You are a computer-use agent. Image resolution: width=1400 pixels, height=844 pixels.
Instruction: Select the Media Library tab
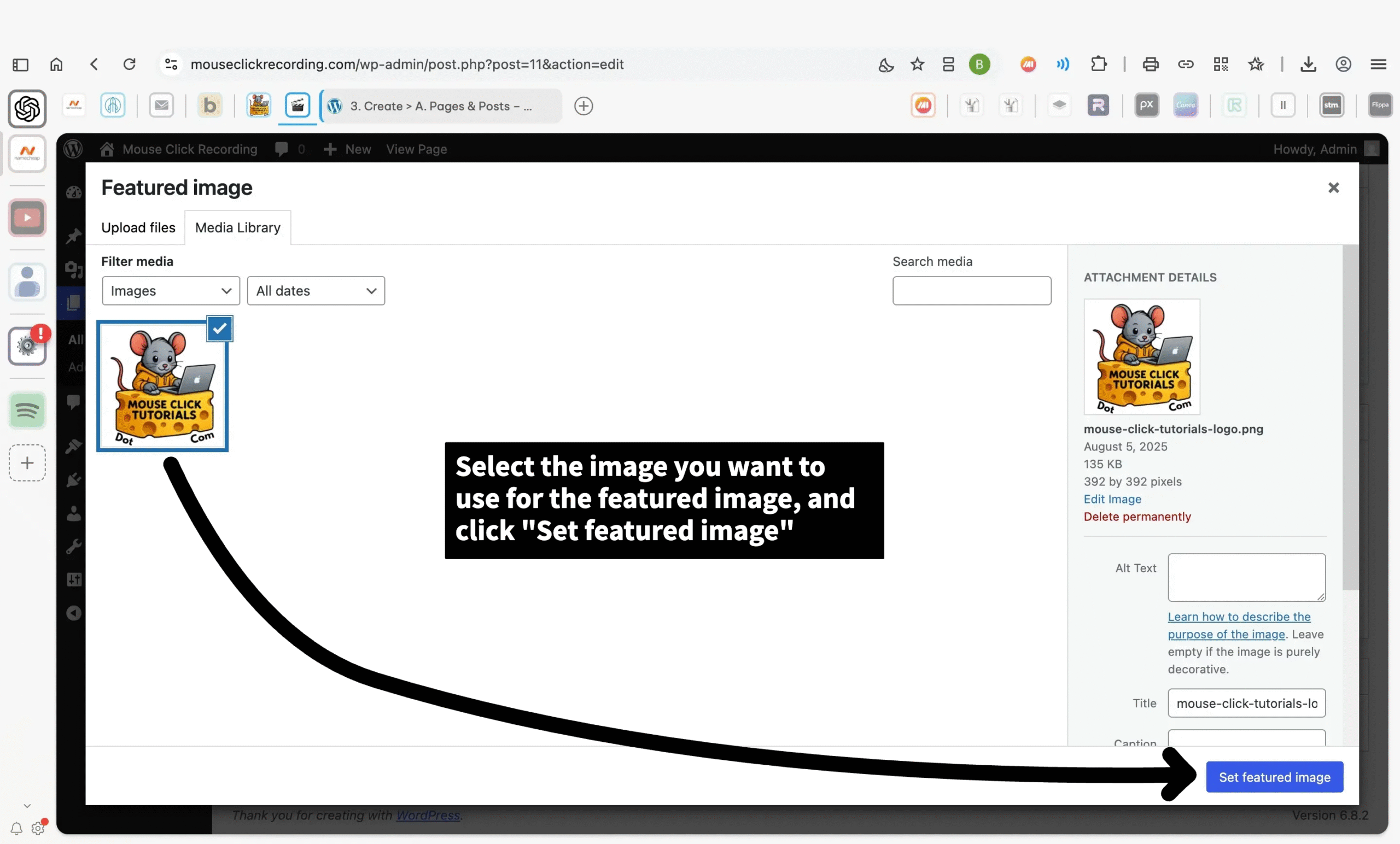(x=237, y=228)
